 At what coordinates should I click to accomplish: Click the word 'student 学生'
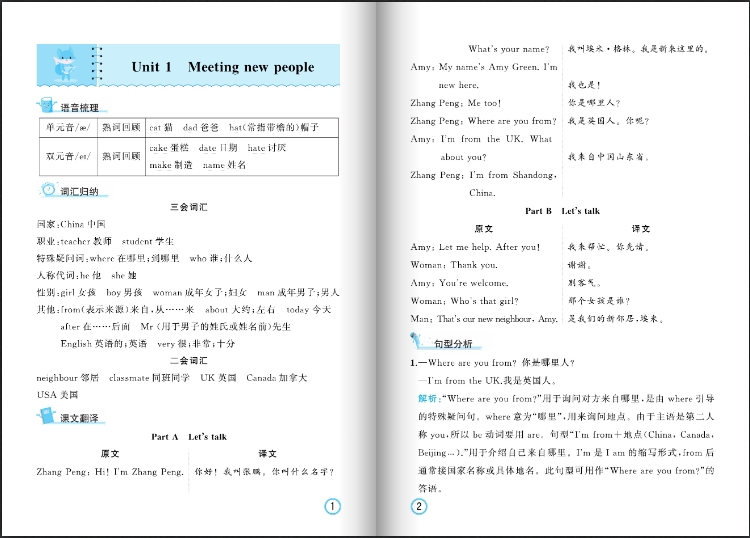tap(148, 241)
